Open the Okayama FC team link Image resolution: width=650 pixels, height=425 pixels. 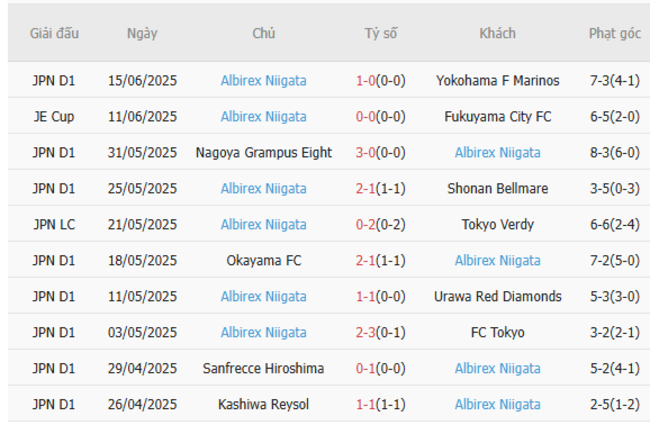(x=263, y=261)
